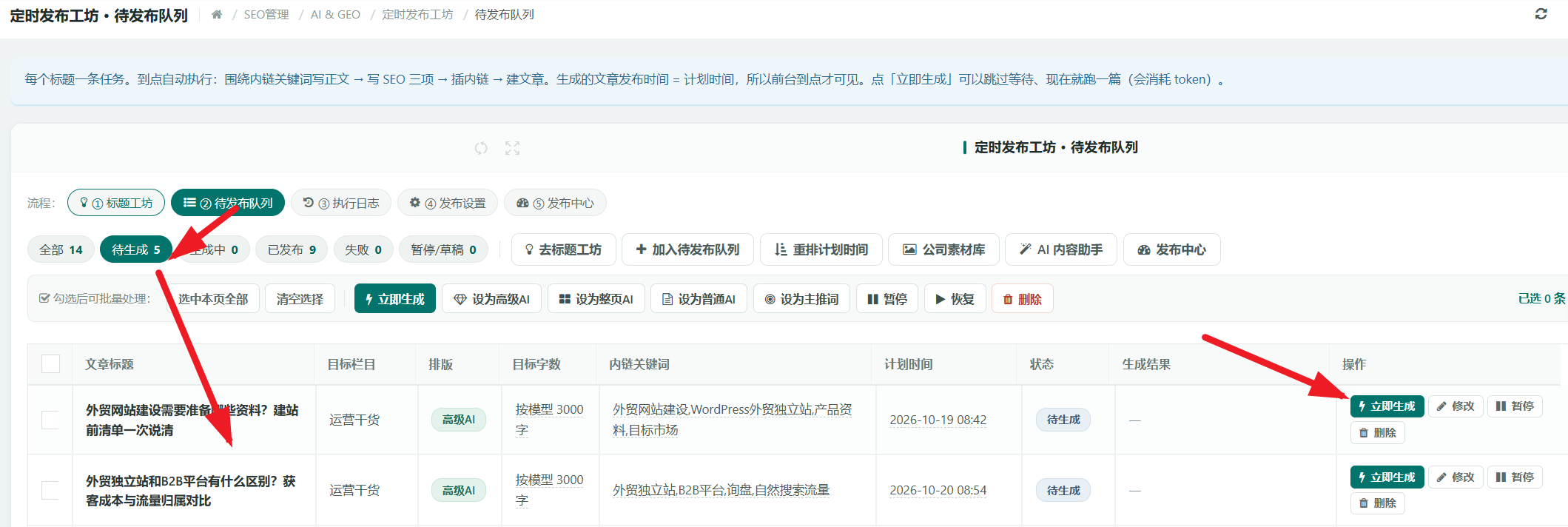Click 设为主推词
Screen dimensions: 1568x527
coord(801,299)
